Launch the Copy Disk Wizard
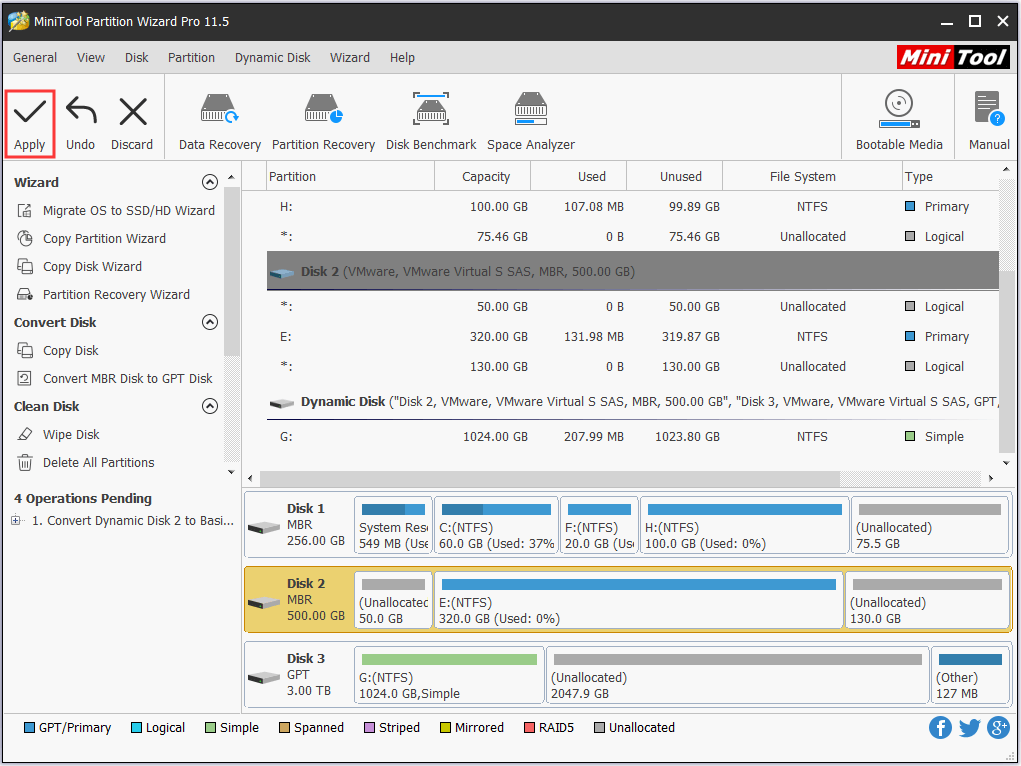1021x766 pixels. 79,266
